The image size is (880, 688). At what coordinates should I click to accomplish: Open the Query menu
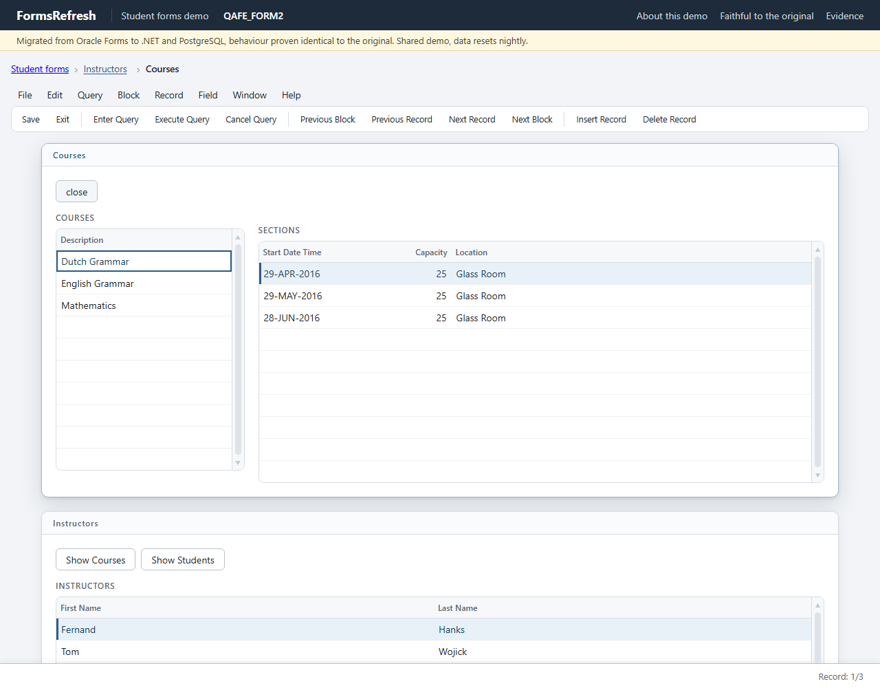(x=90, y=95)
